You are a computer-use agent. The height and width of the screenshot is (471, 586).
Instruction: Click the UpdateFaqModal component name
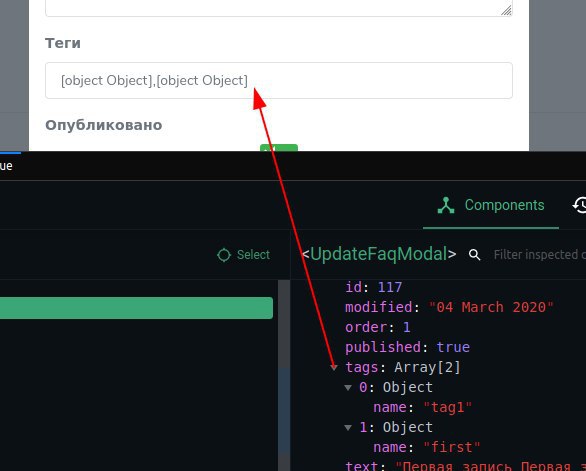click(x=379, y=254)
